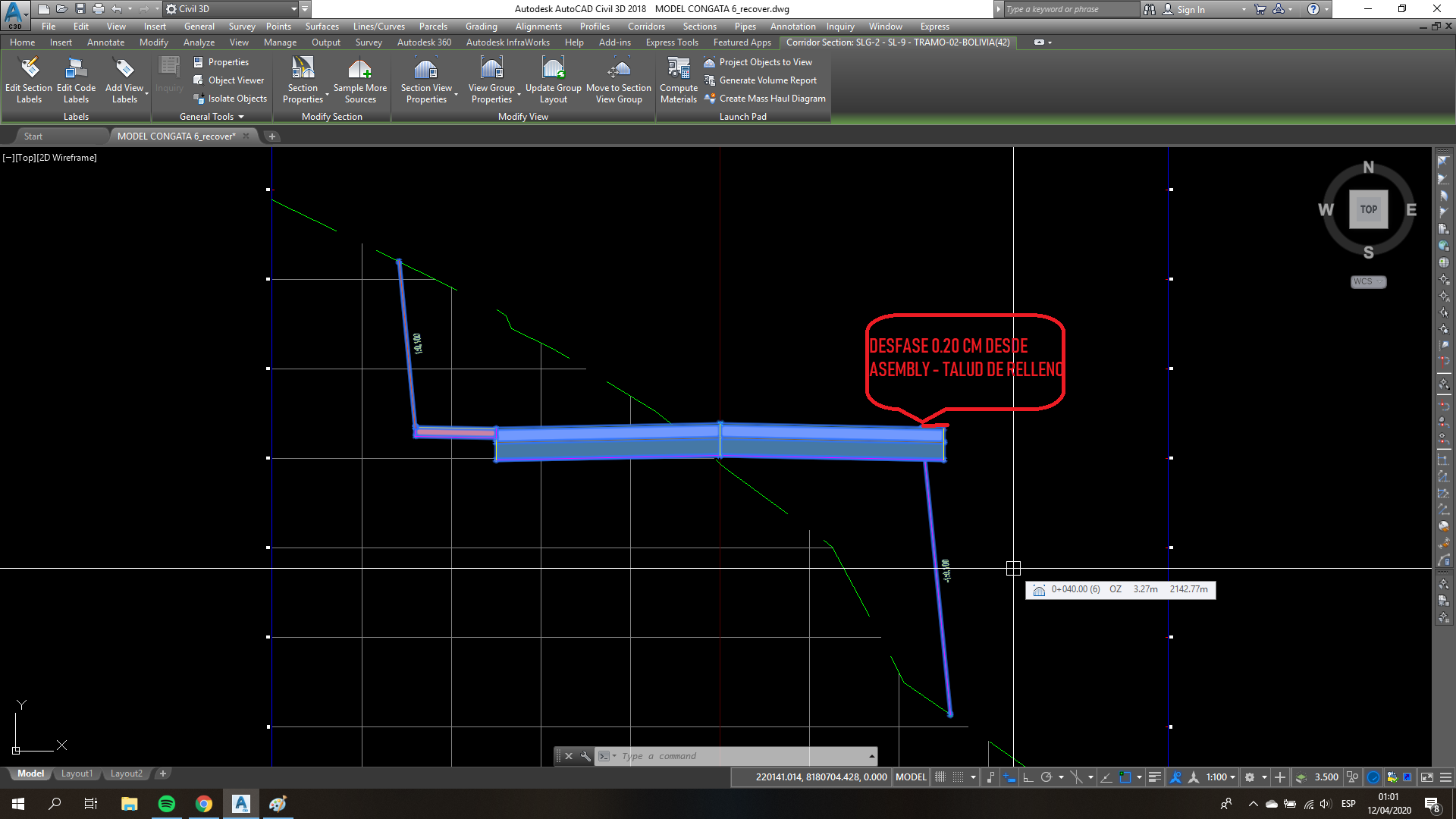The image size is (1456, 819).
Task: Open Autodesk App Store cart icon
Action: pyautogui.click(x=1260, y=9)
